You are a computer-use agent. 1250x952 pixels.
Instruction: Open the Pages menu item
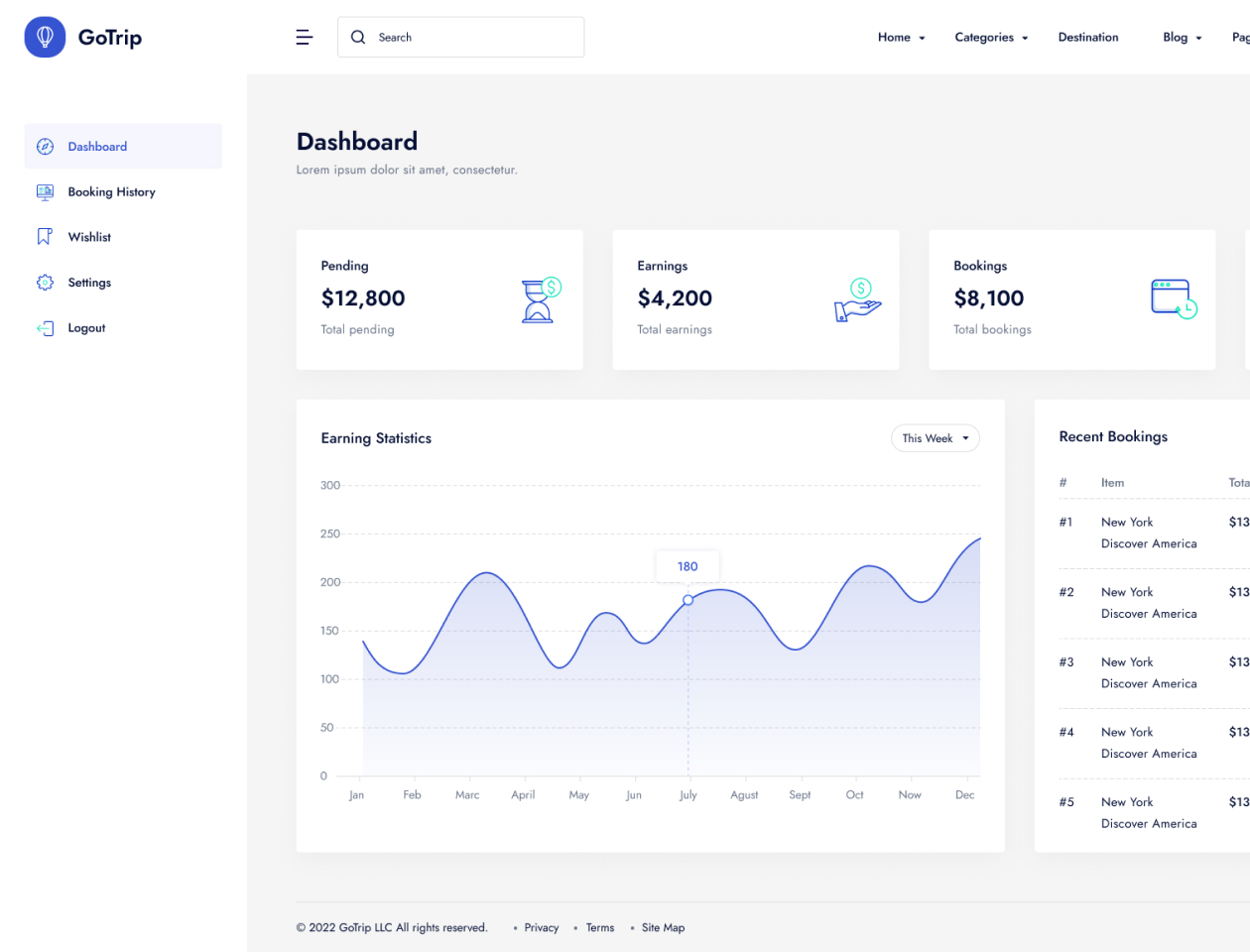pyautogui.click(x=1241, y=37)
